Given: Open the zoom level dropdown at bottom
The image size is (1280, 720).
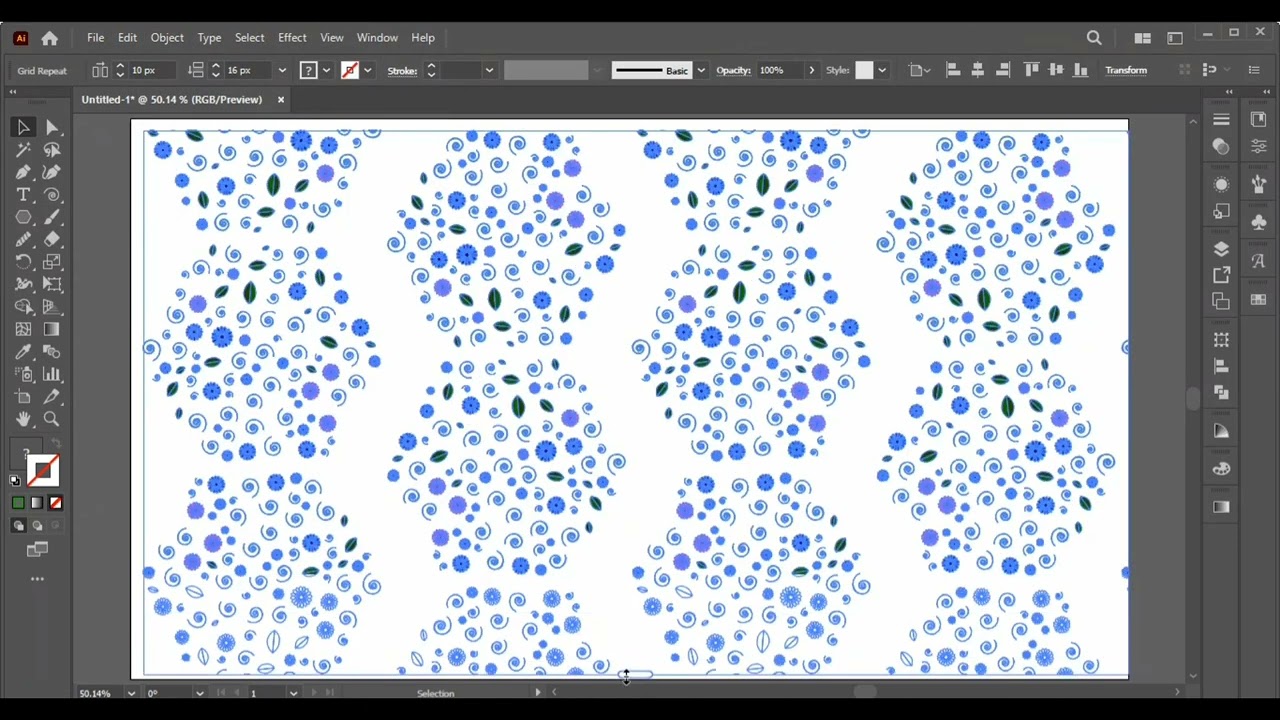Looking at the screenshot, I should (131, 693).
